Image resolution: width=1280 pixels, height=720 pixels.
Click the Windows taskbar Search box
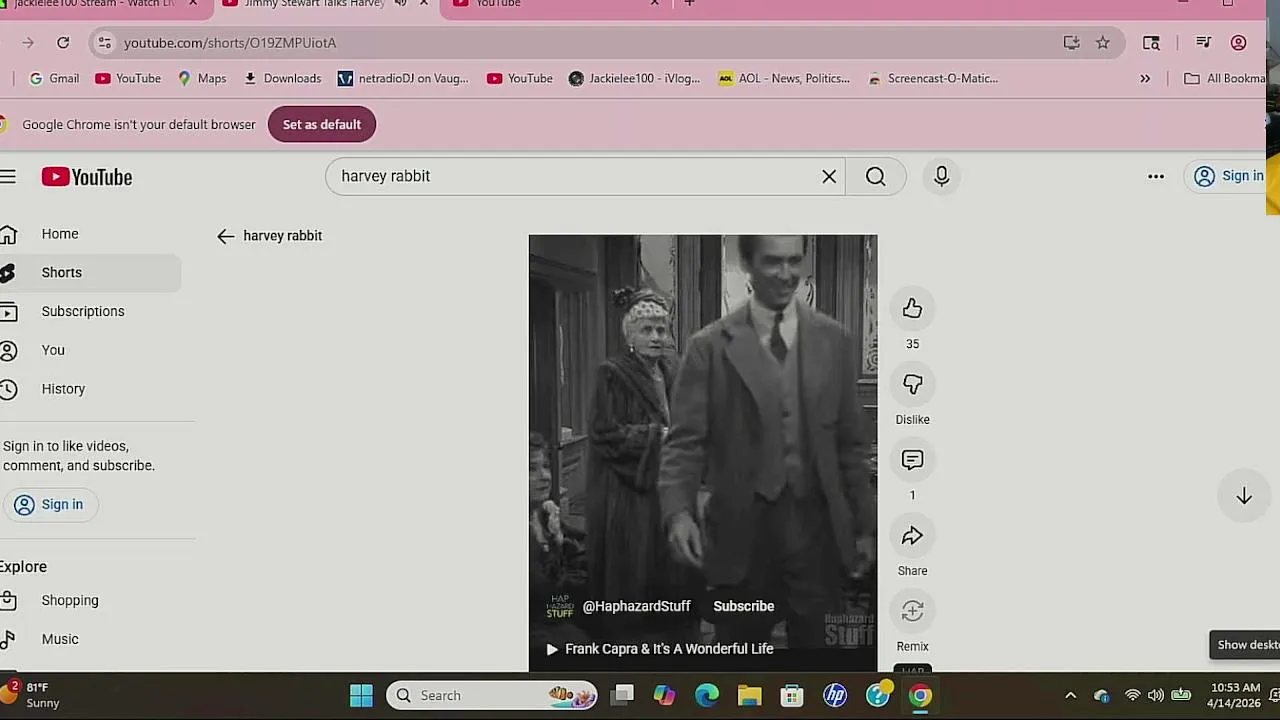[x=491, y=695]
